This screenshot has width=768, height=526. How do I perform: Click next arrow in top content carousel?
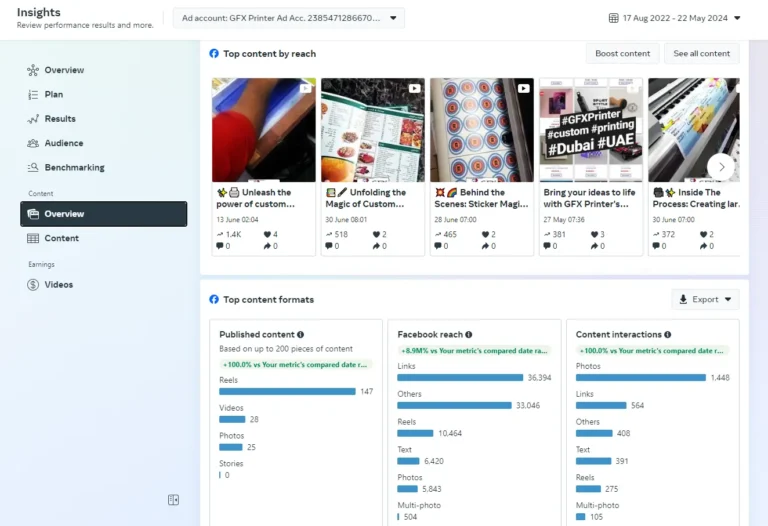(721, 167)
